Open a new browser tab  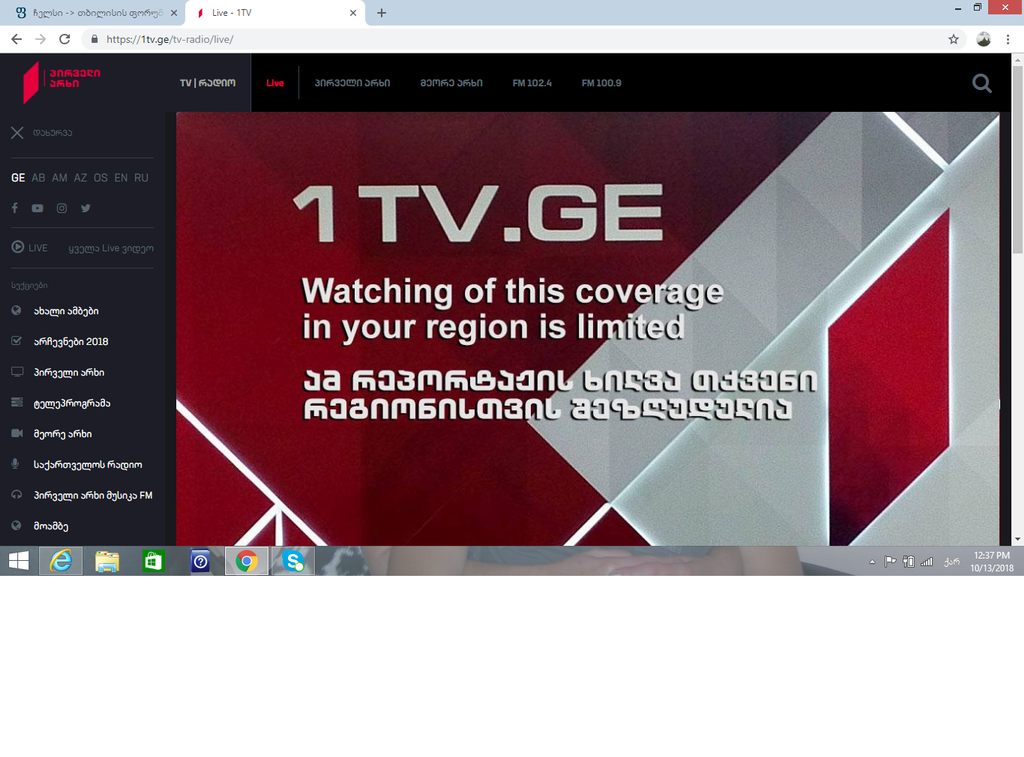pos(382,12)
